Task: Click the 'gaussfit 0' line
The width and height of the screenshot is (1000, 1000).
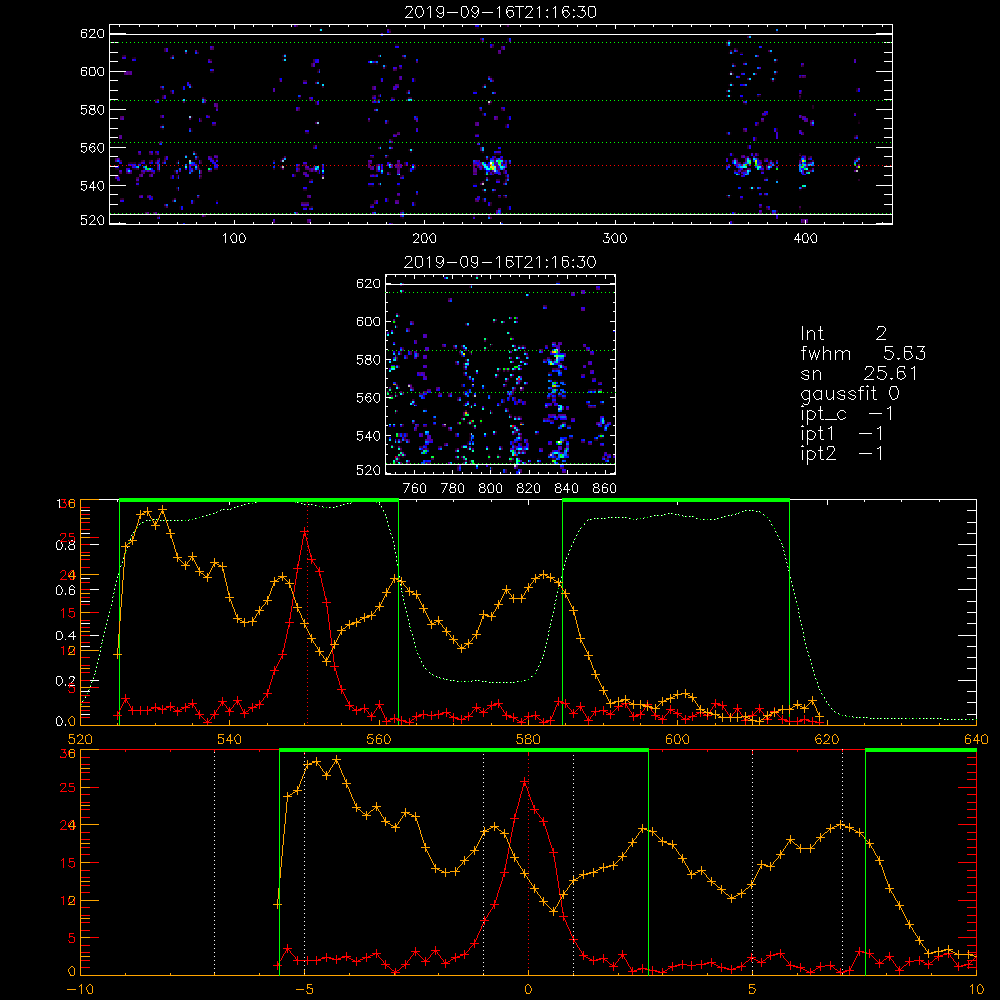Action: (850, 393)
